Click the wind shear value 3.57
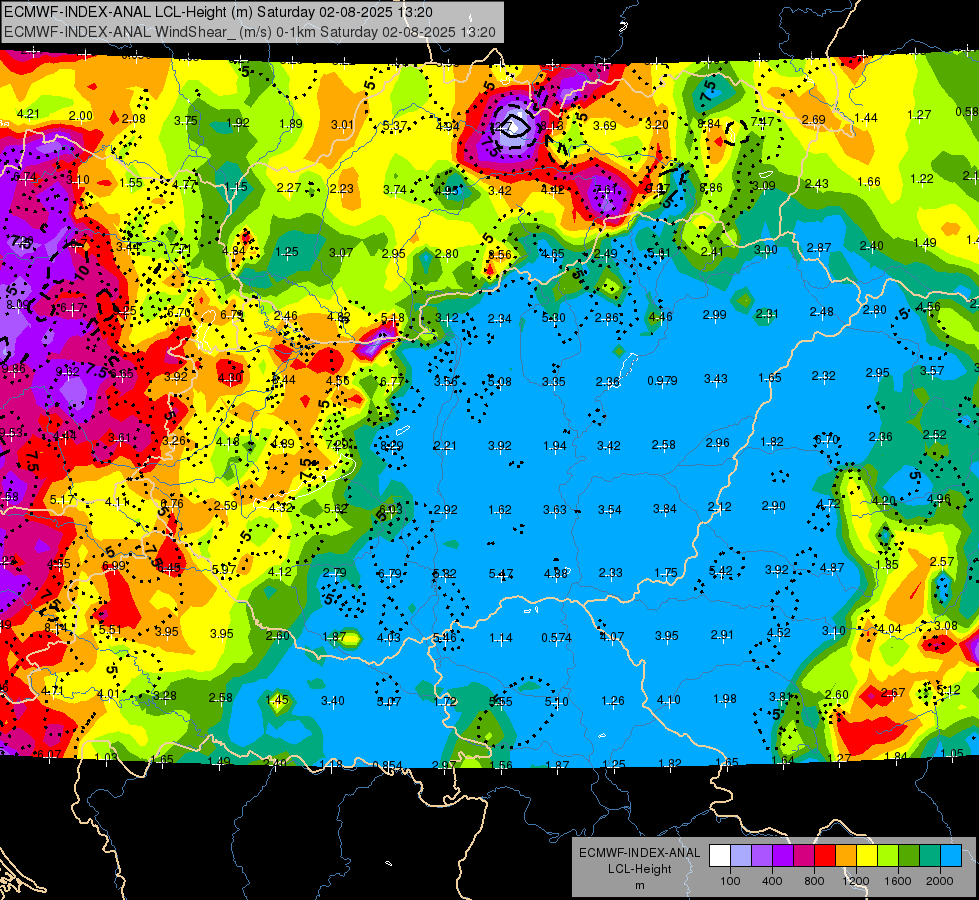 coord(932,370)
